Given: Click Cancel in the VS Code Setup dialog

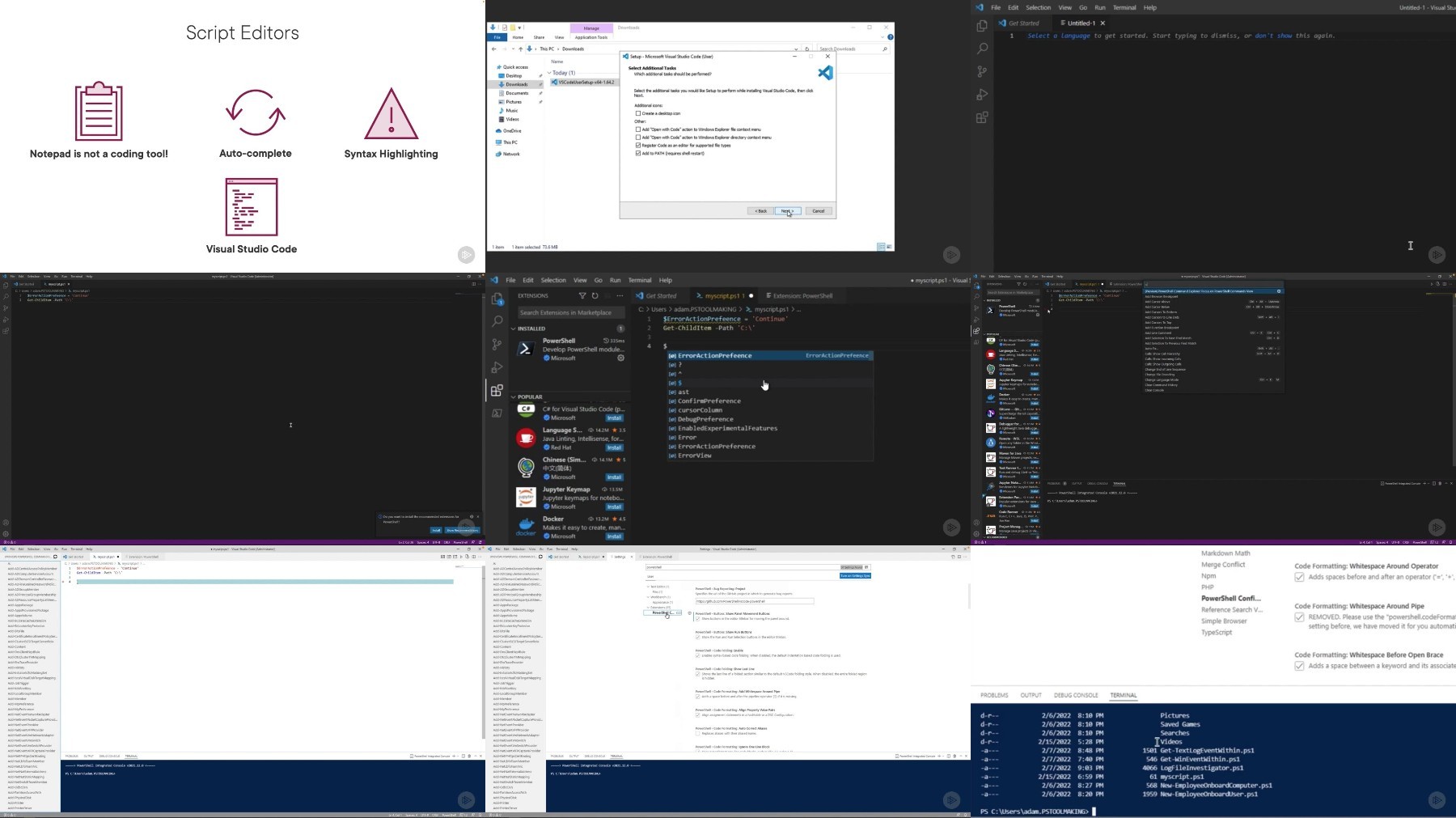Looking at the screenshot, I should [819, 211].
